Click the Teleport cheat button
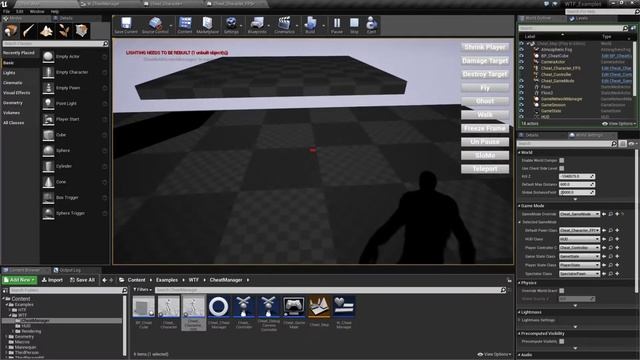The height and width of the screenshot is (360, 640). pos(485,169)
